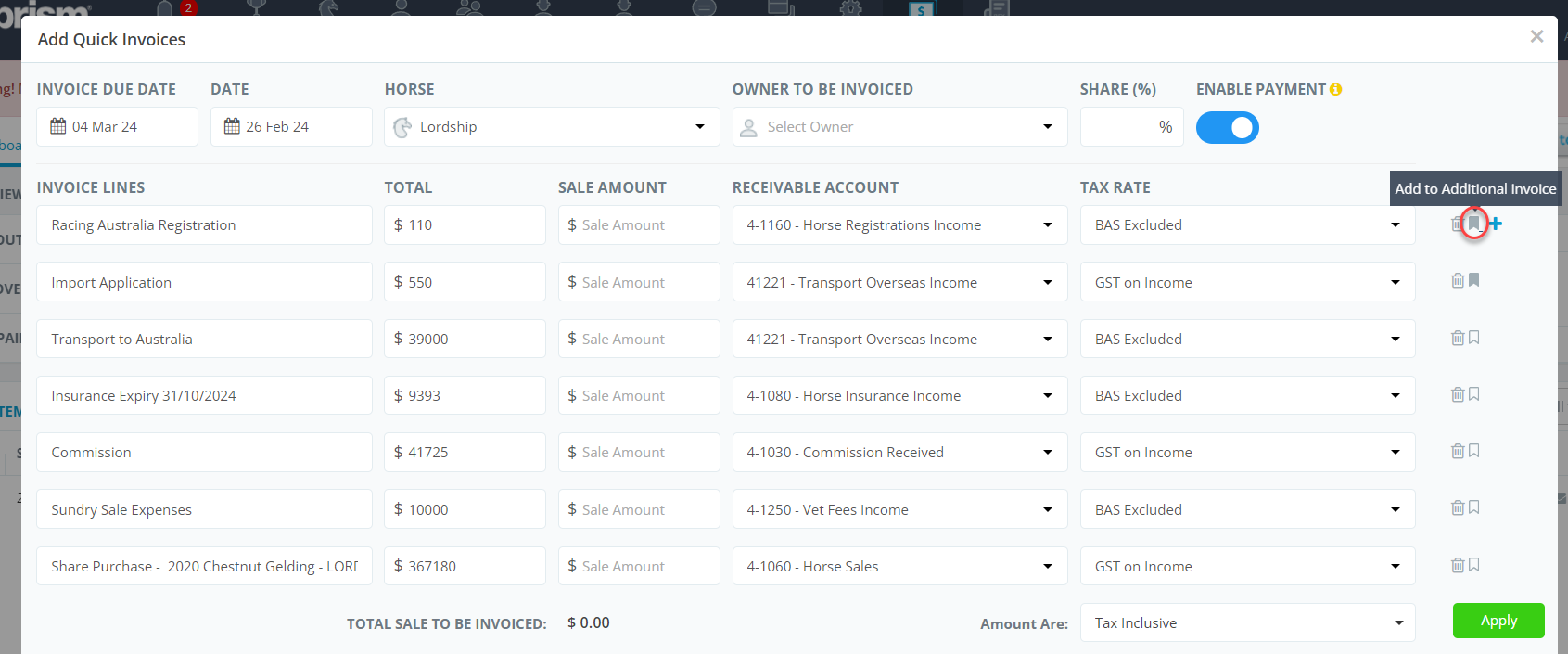Click the bookmark icon on Racing Australia Registration row
Screen dimensions: 1568x654
coord(1473,224)
